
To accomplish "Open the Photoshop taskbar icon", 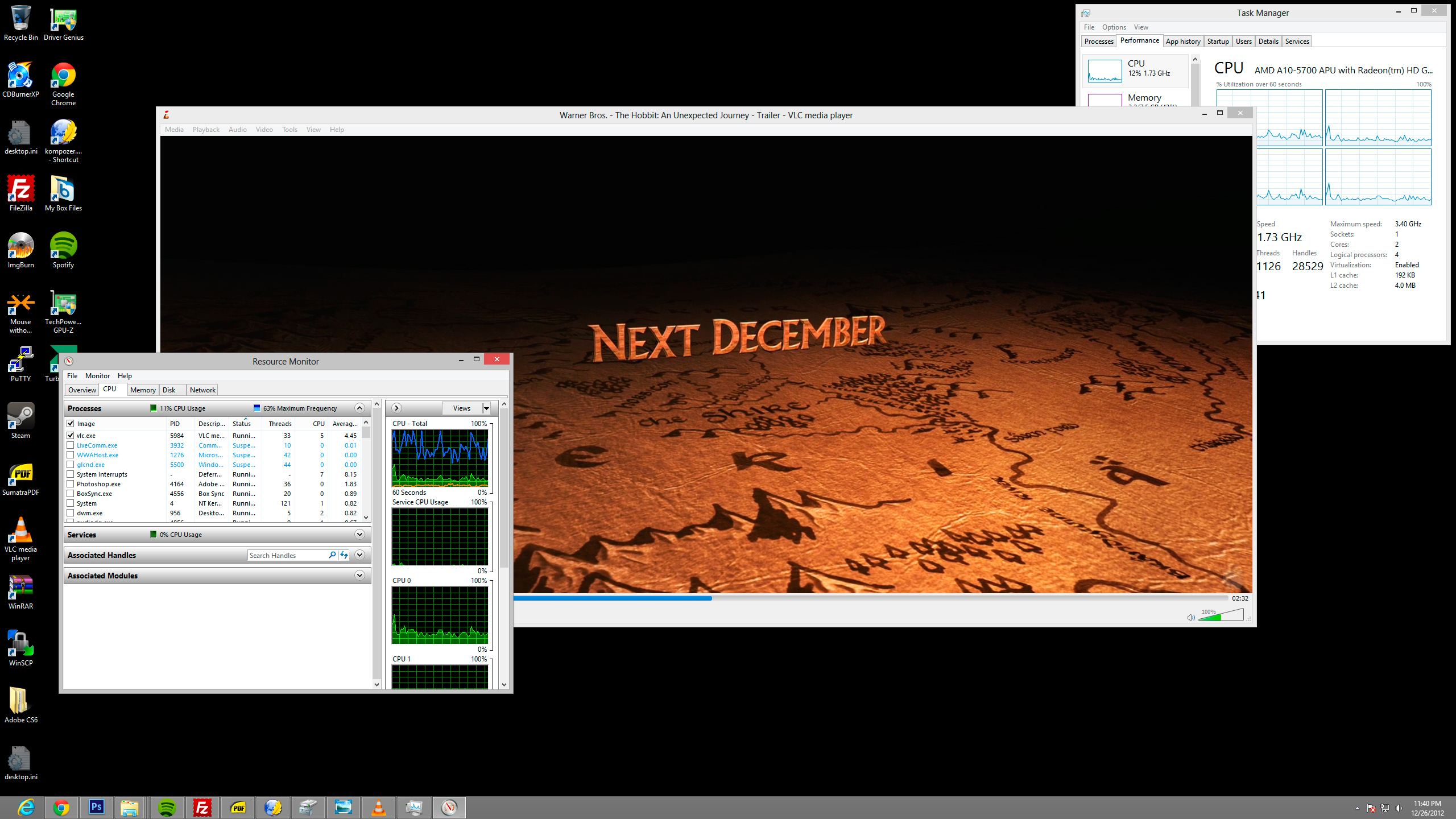I will coord(97,808).
